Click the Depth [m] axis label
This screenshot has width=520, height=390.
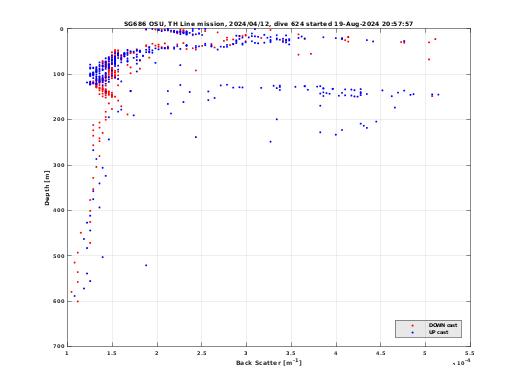tap(47, 188)
